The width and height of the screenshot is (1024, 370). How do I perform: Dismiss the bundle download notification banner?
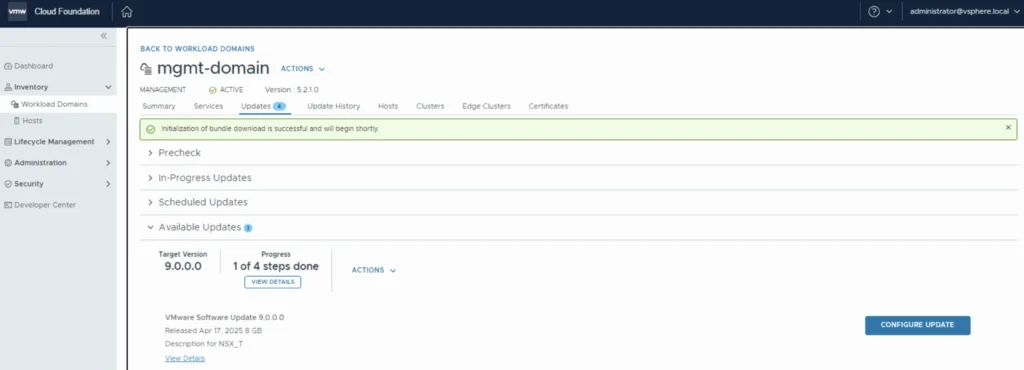pos(1008,128)
